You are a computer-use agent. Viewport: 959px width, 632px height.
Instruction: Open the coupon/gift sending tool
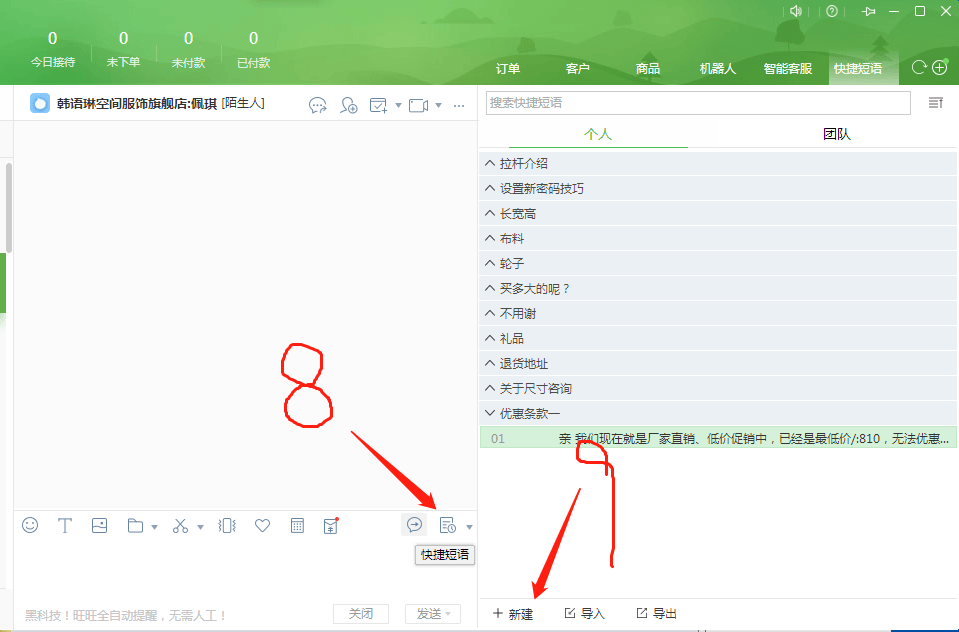330,524
